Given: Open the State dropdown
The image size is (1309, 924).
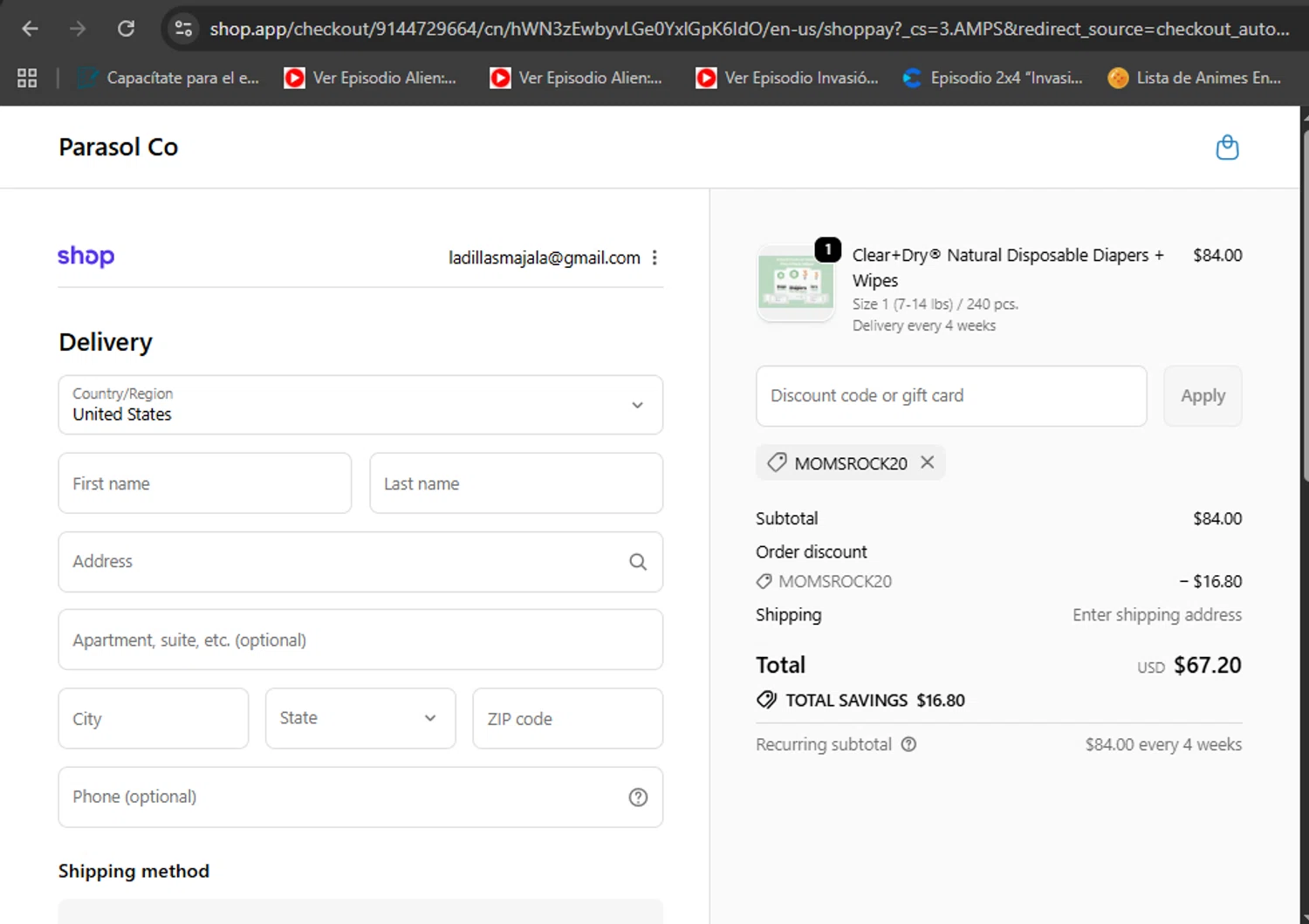Looking at the screenshot, I should [360, 719].
